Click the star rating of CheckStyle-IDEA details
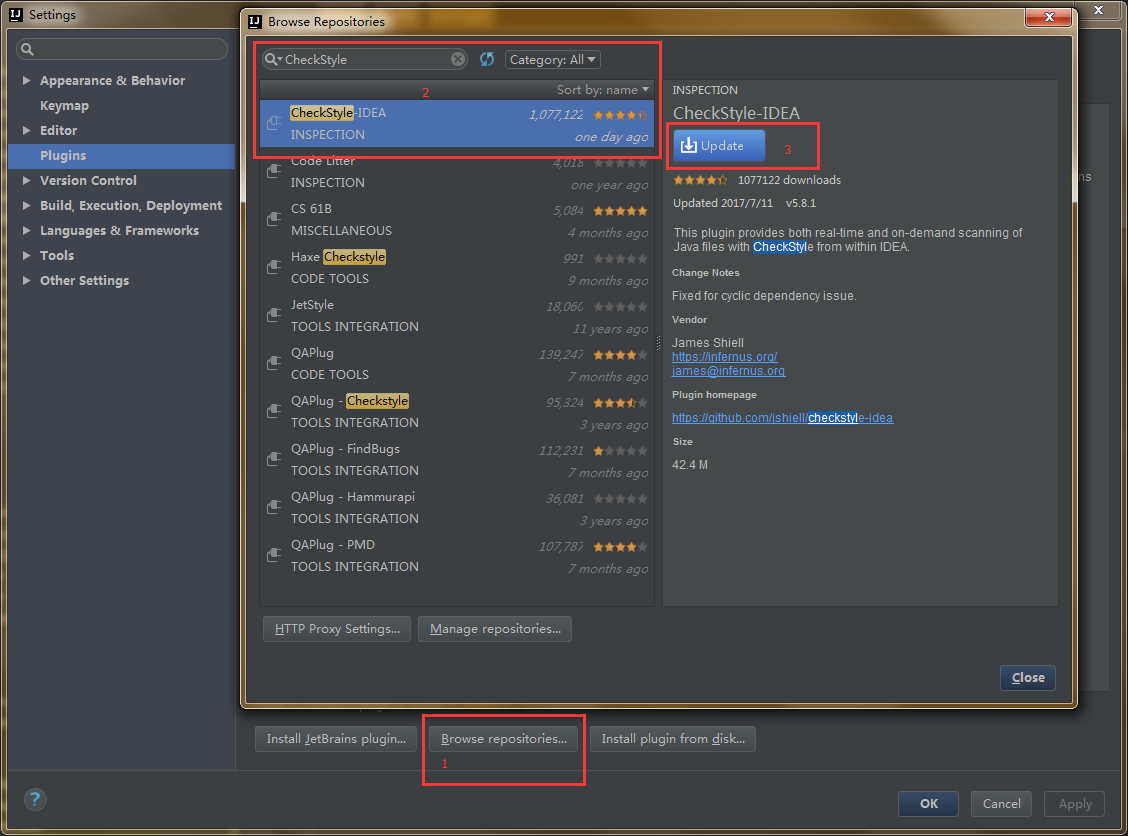Screen dimensions: 1128x836 700,180
